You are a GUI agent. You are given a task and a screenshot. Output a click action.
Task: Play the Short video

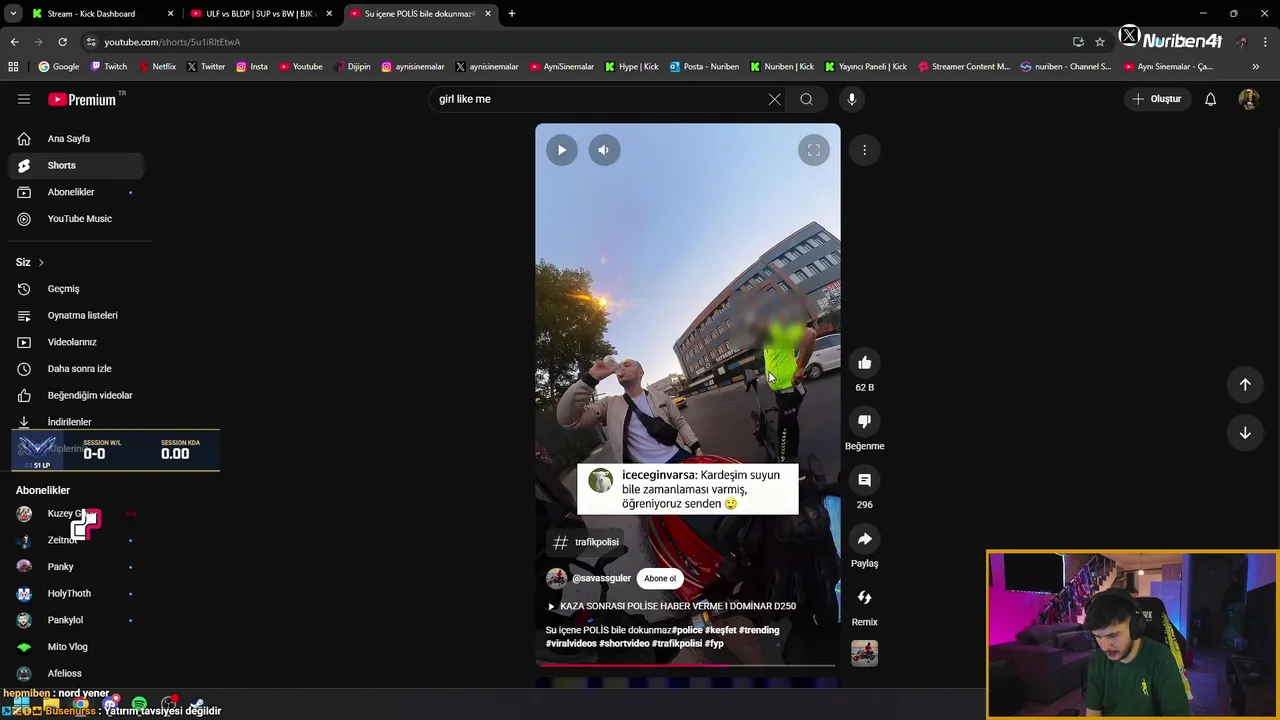[562, 150]
